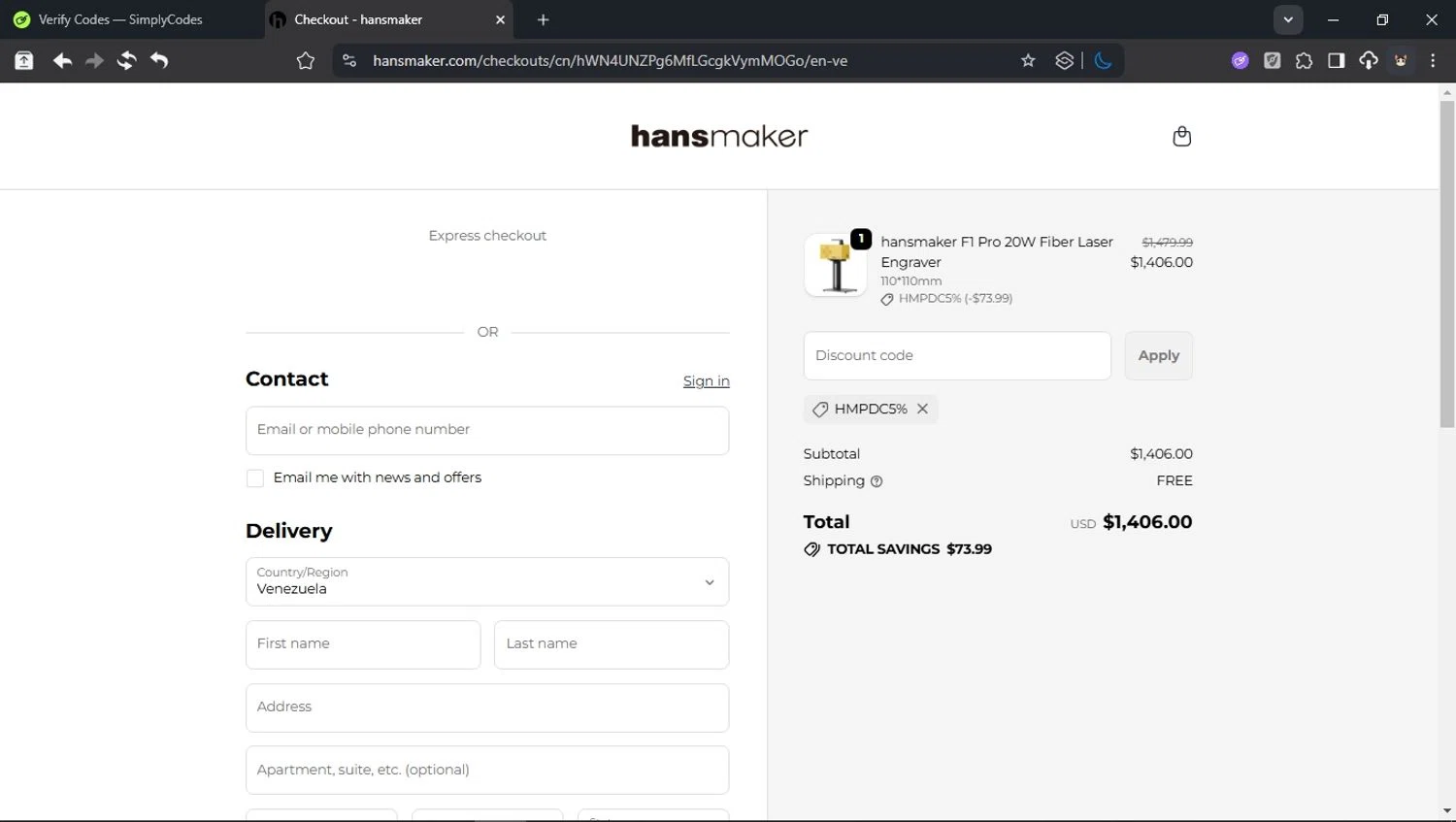The height and width of the screenshot is (822, 1456).
Task: Click the total amount $1,406.00
Action: [x=1147, y=522]
